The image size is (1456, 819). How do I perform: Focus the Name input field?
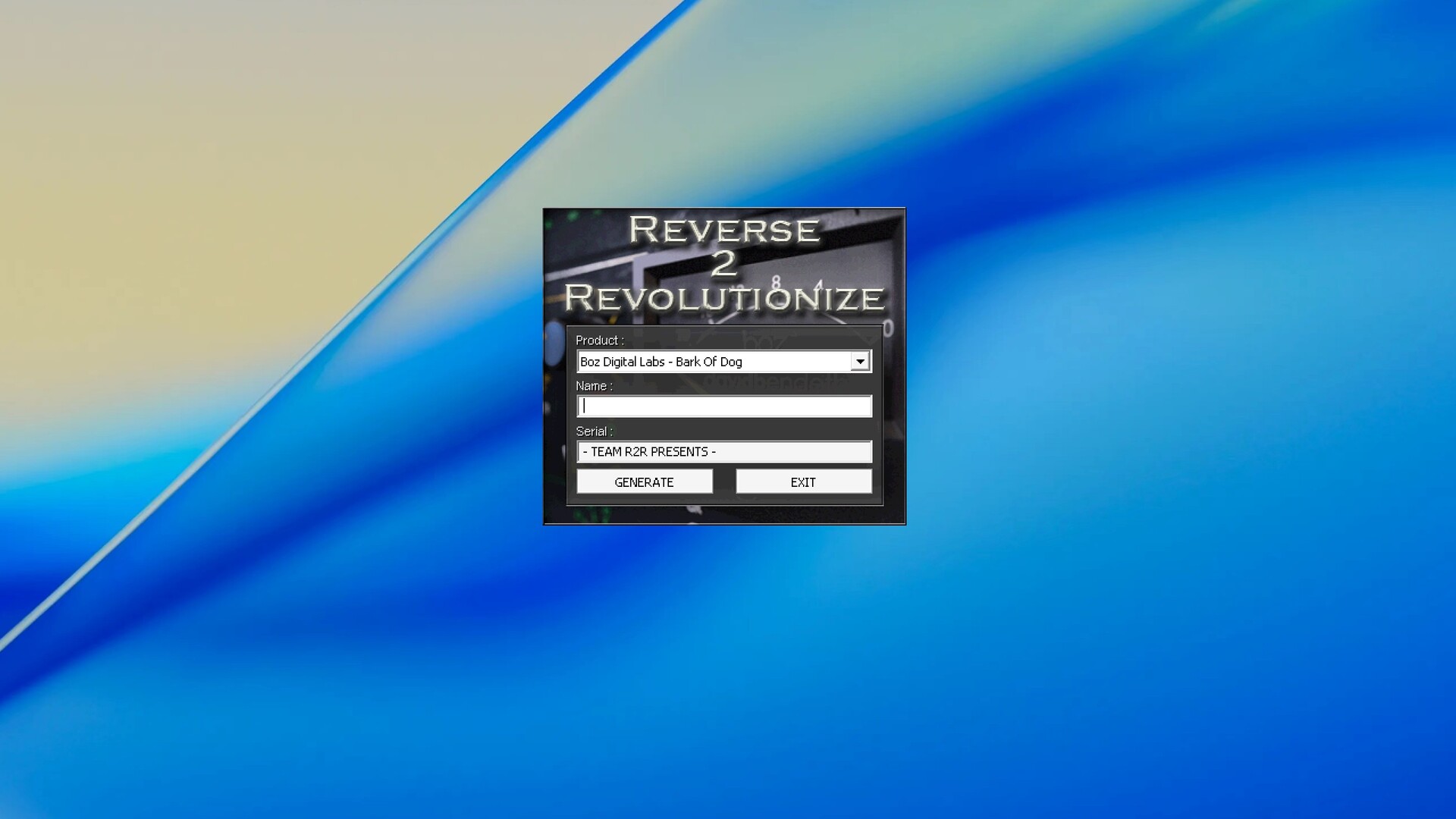pos(724,406)
